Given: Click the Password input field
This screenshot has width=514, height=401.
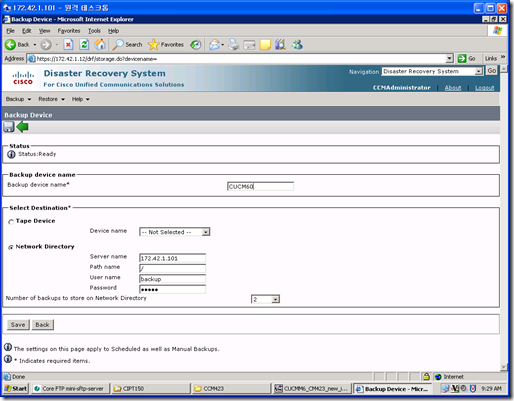Looking at the screenshot, I should pos(172,289).
